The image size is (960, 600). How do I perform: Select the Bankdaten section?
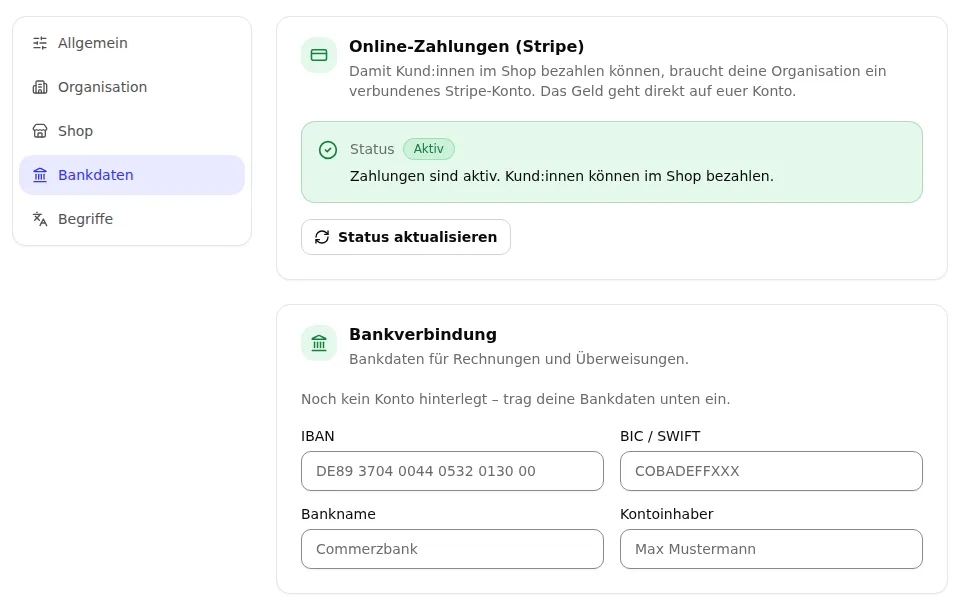click(x=132, y=175)
